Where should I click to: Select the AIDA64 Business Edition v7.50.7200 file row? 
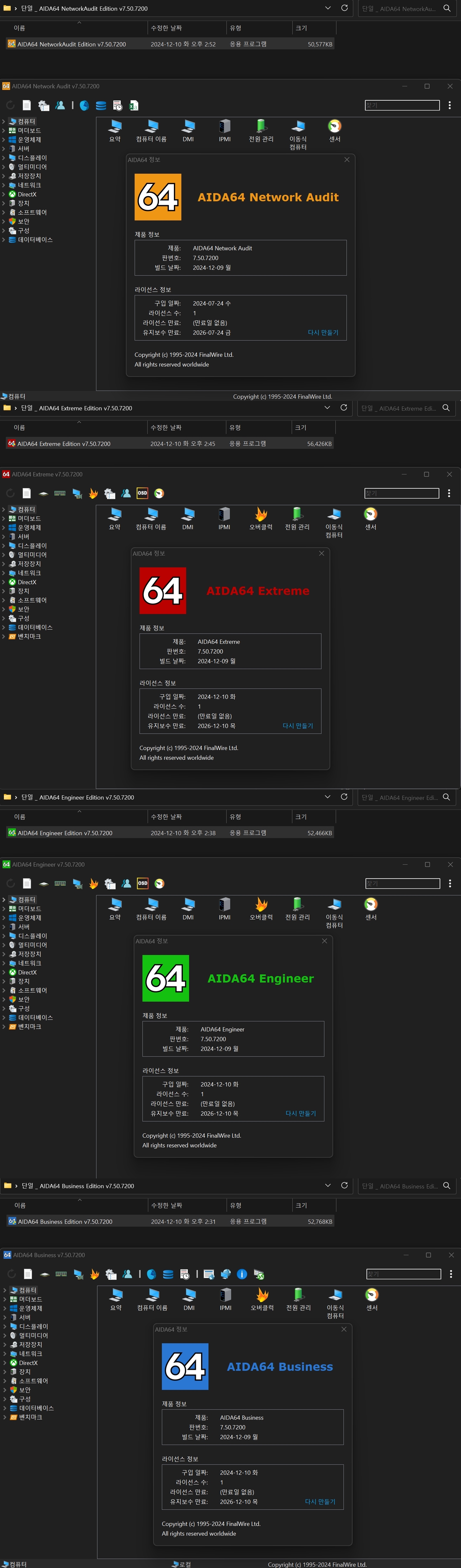[170, 1221]
